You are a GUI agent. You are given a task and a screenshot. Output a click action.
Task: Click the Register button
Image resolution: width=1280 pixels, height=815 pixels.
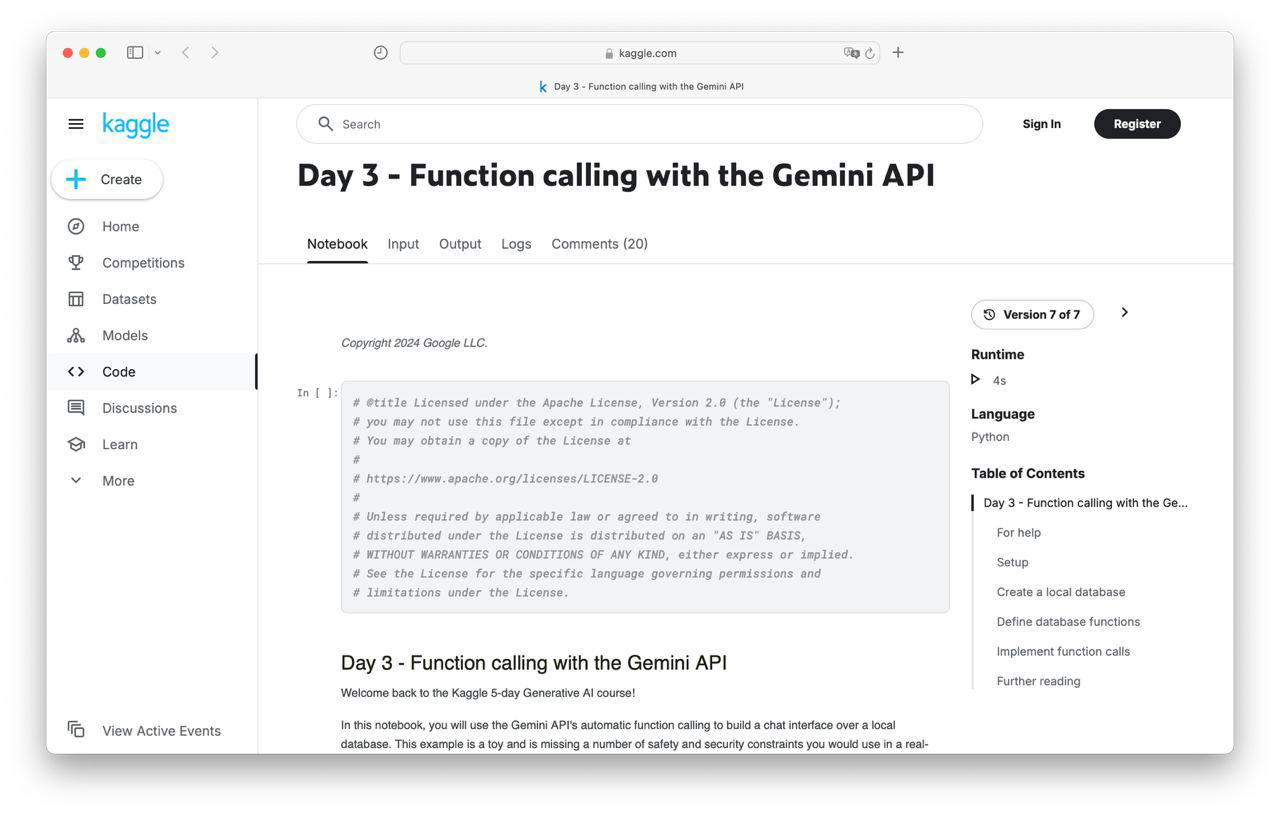tap(1136, 124)
